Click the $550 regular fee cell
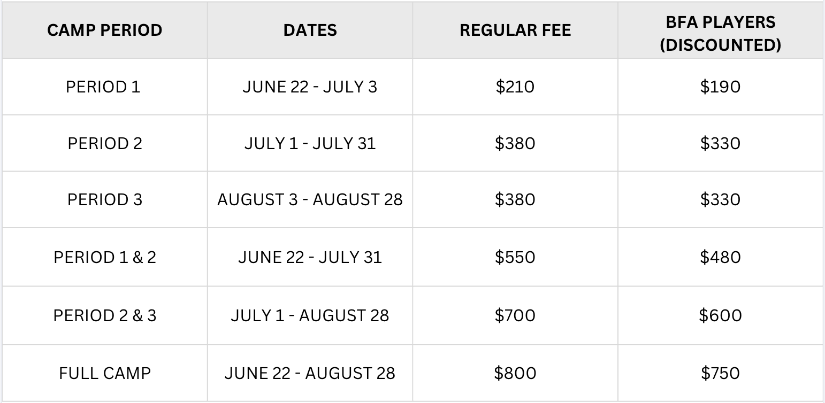Screen dimensions: 825x403 click(515, 257)
